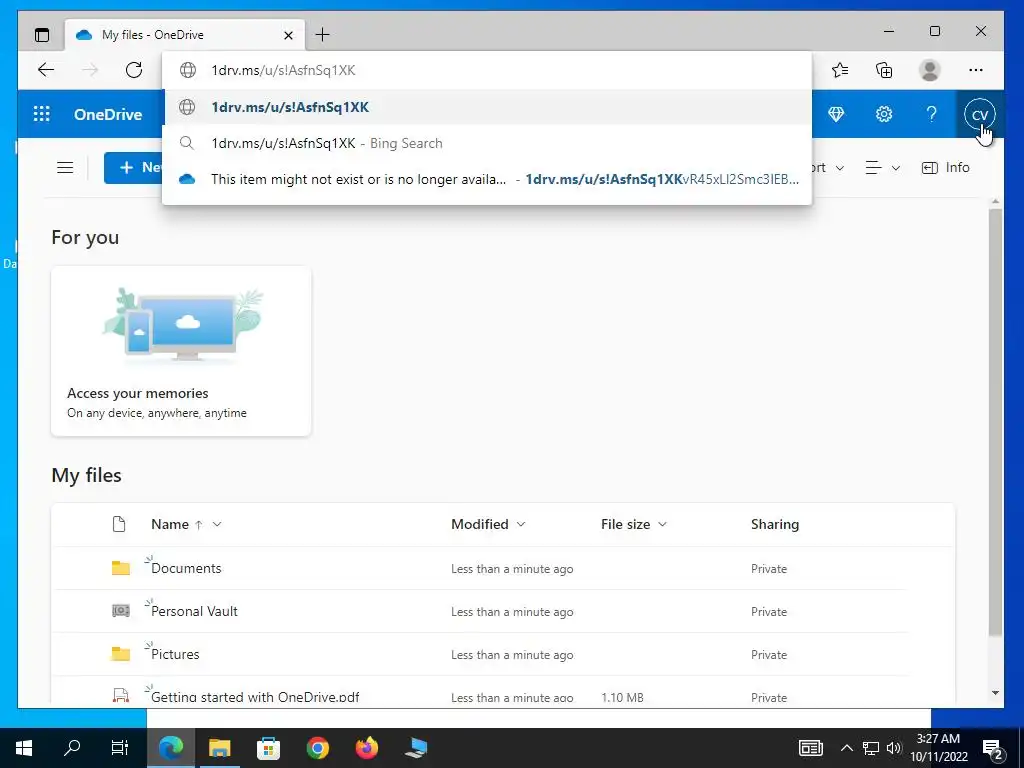The image size is (1024, 768).
Task: Select the 'This item might not exist' suggestion
Action: [x=487, y=179]
